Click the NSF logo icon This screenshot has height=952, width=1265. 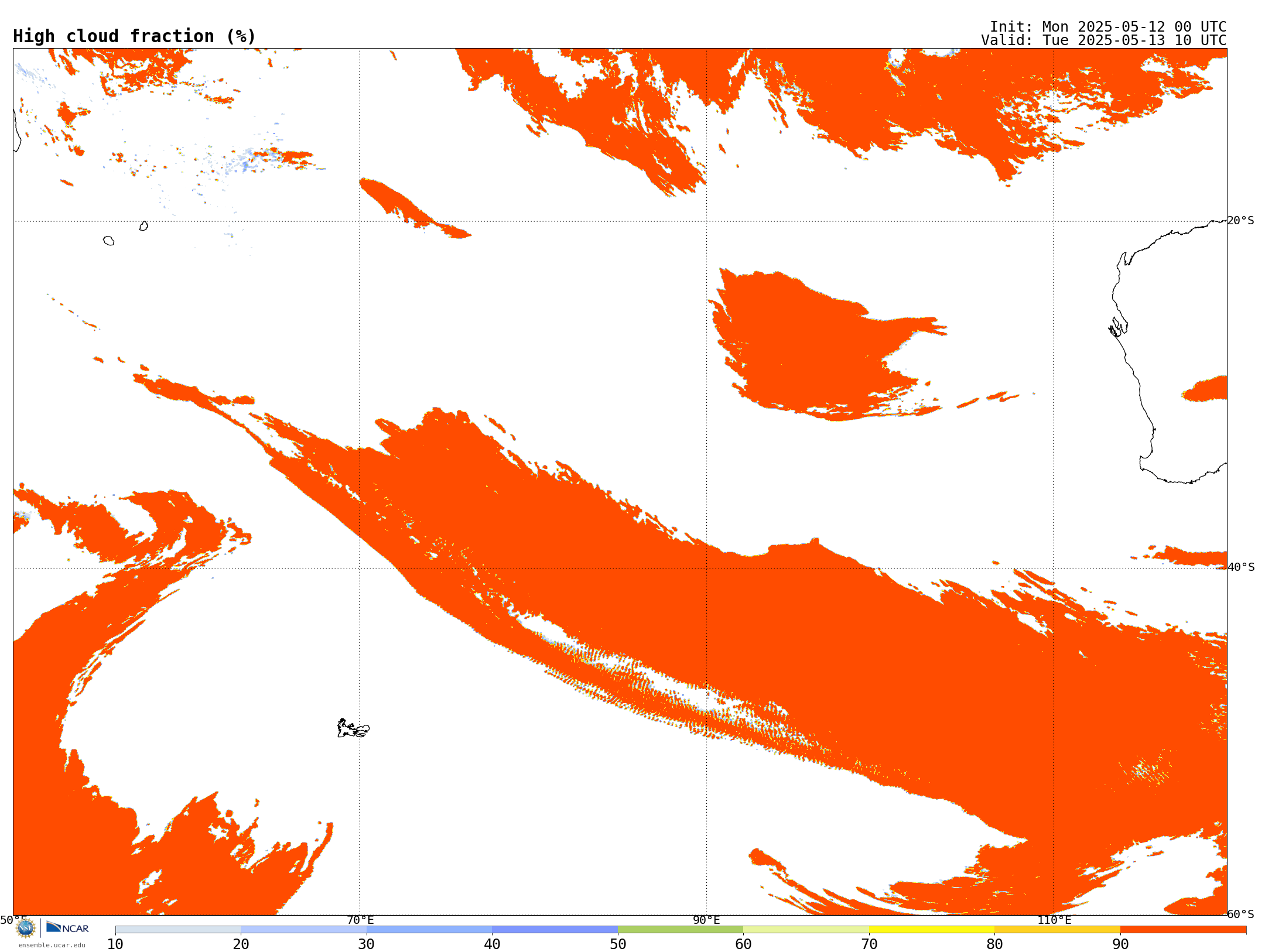pyautogui.click(x=26, y=928)
